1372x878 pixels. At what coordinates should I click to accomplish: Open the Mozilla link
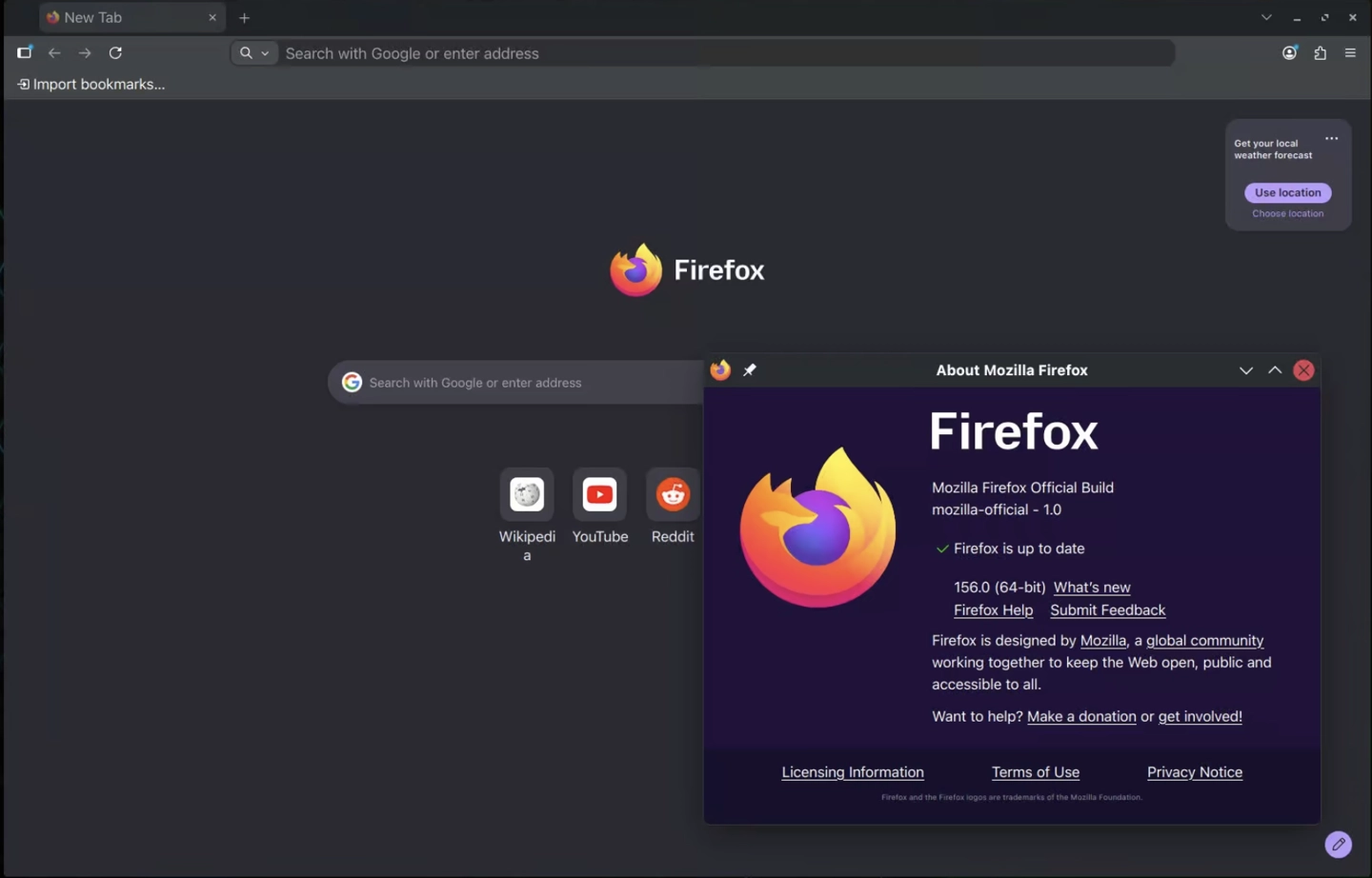coord(1103,641)
